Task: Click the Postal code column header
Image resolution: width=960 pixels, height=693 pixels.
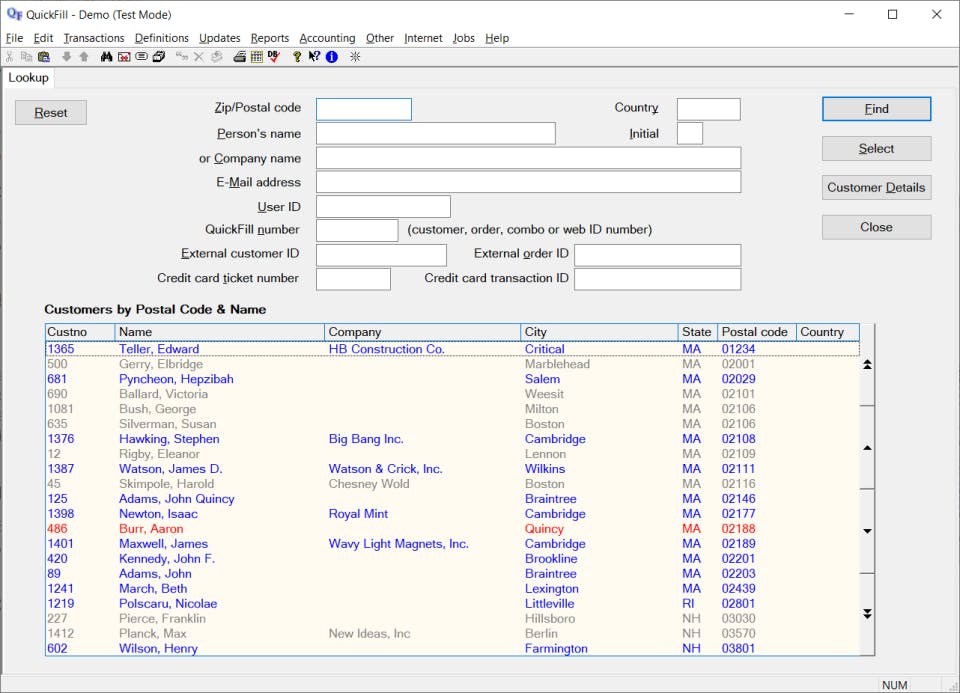Action: [755, 332]
